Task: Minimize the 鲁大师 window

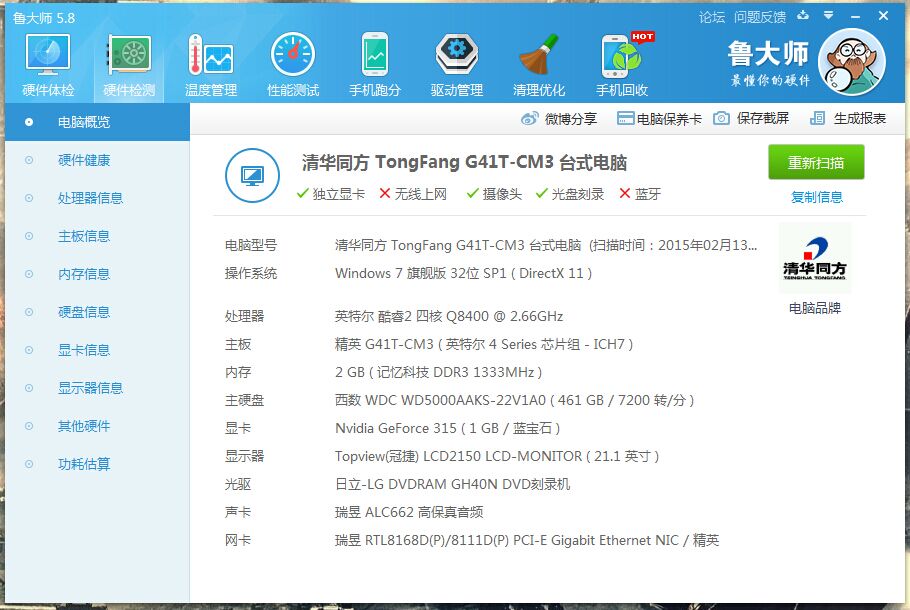Action: [x=855, y=16]
